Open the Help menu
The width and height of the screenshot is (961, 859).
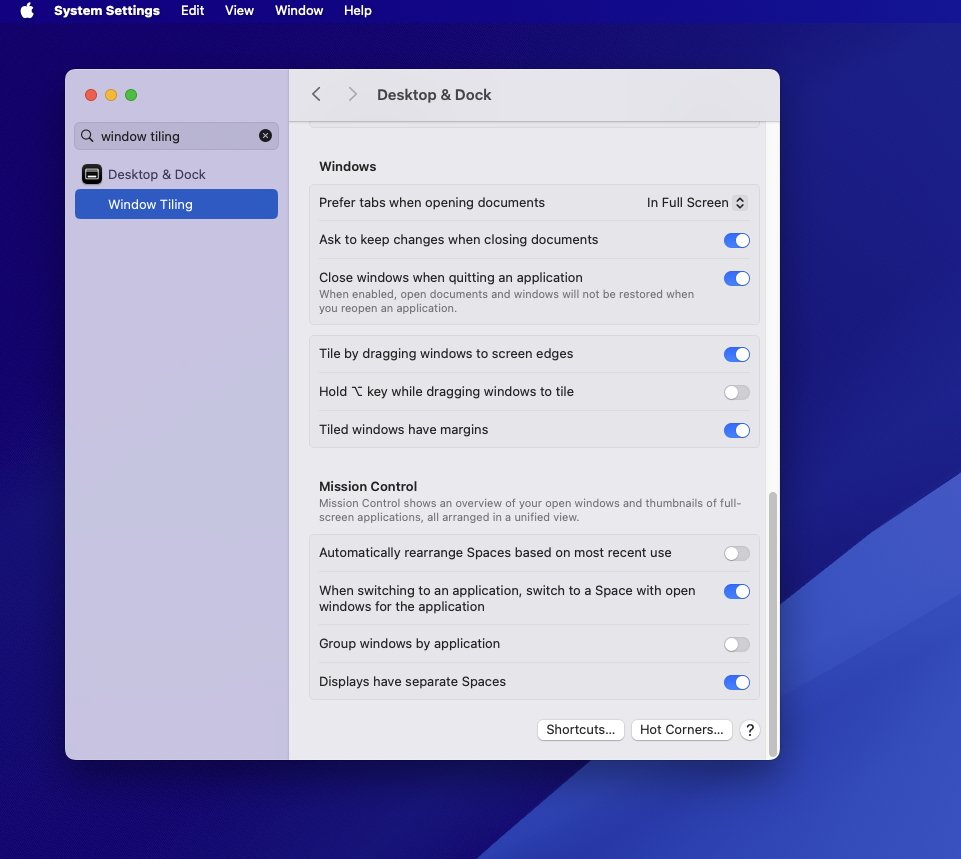(357, 10)
